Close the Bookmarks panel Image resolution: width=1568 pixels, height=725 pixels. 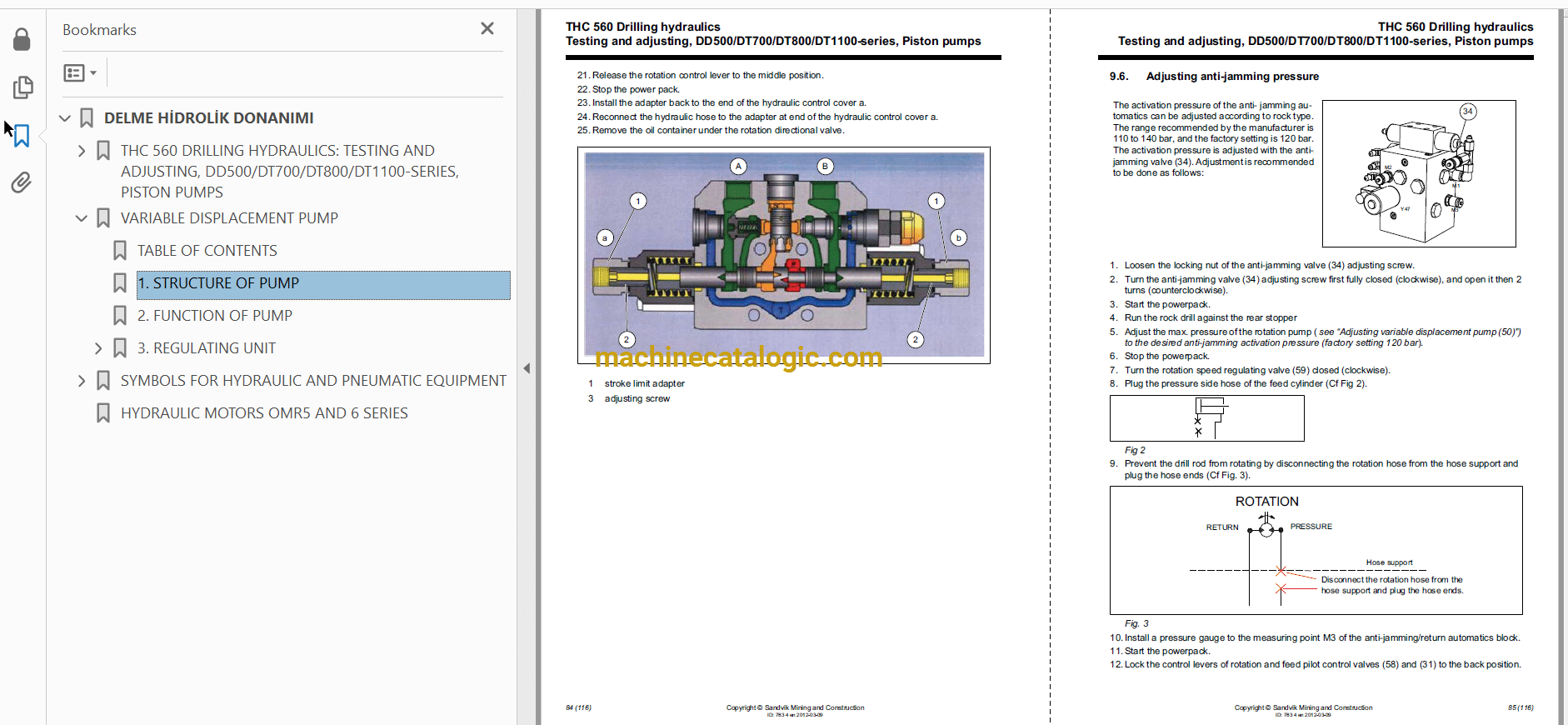[487, 29]
